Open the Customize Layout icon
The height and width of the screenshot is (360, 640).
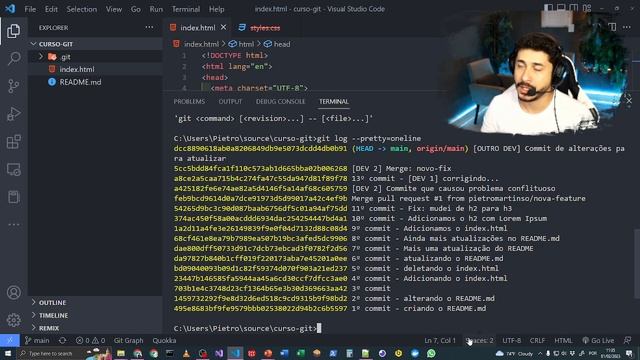tap(587, 8)
